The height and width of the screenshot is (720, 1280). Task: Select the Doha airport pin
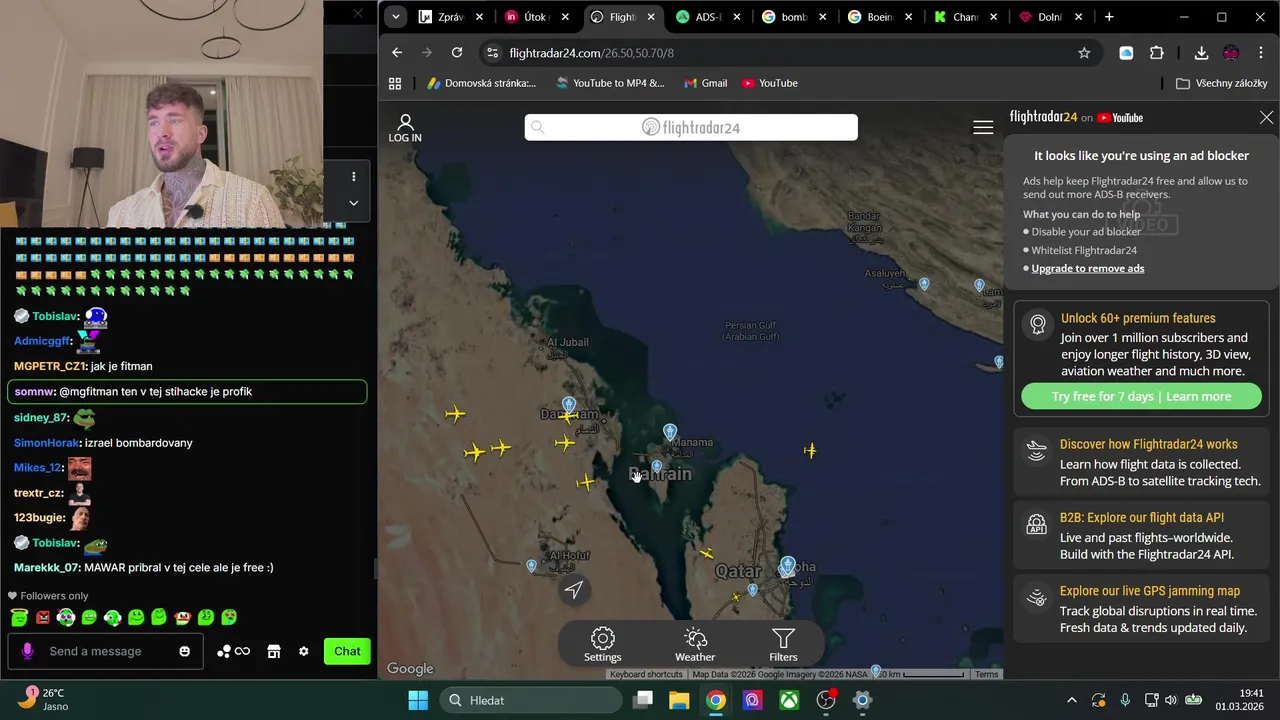click(x=788, y=566)
